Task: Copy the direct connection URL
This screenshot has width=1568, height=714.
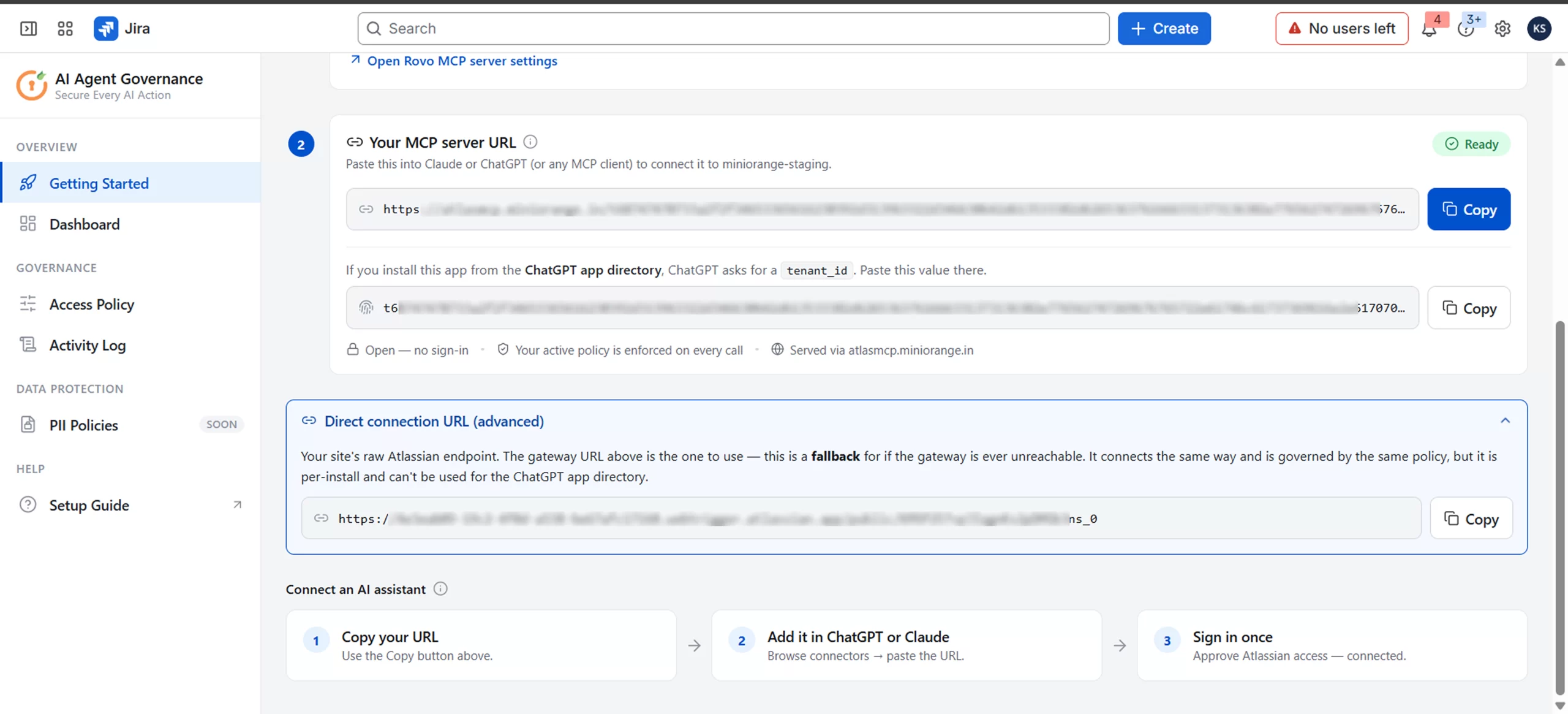Action: [1471, 519]
